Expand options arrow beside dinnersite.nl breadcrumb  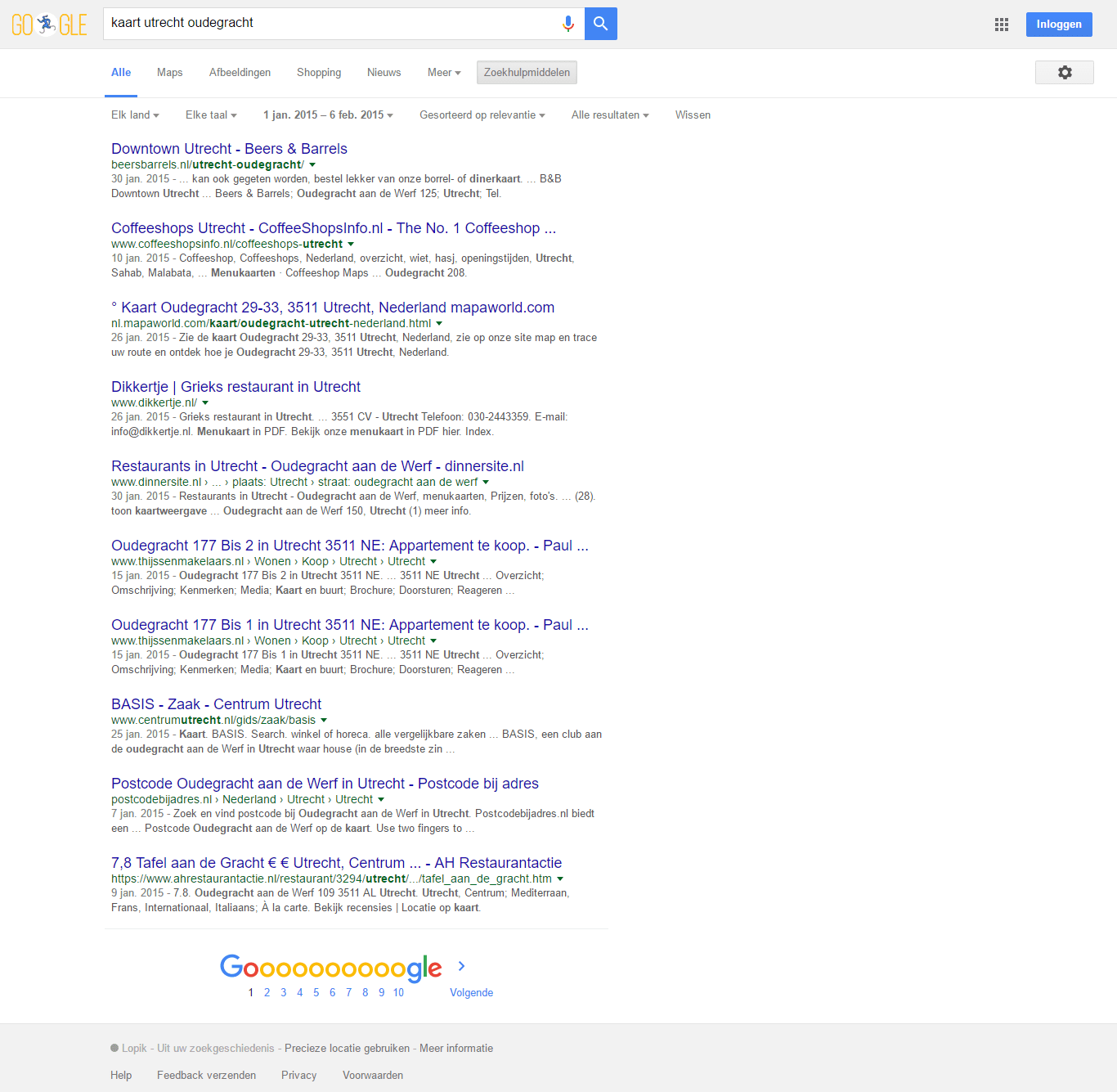[x=486, y=482]
